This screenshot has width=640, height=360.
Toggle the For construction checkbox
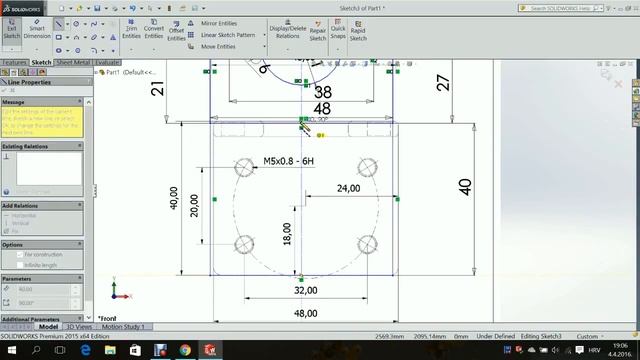(x=20, y=254)
